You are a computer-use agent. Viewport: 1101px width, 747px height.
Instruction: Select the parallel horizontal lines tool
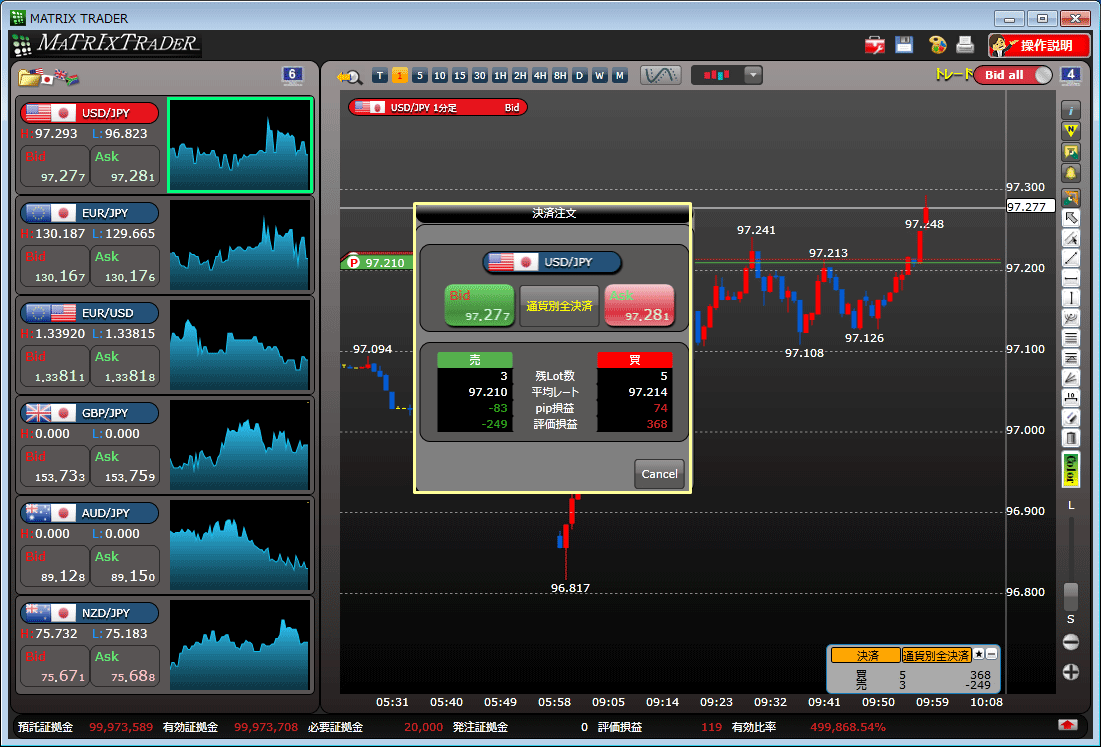tap(1071, 338)
